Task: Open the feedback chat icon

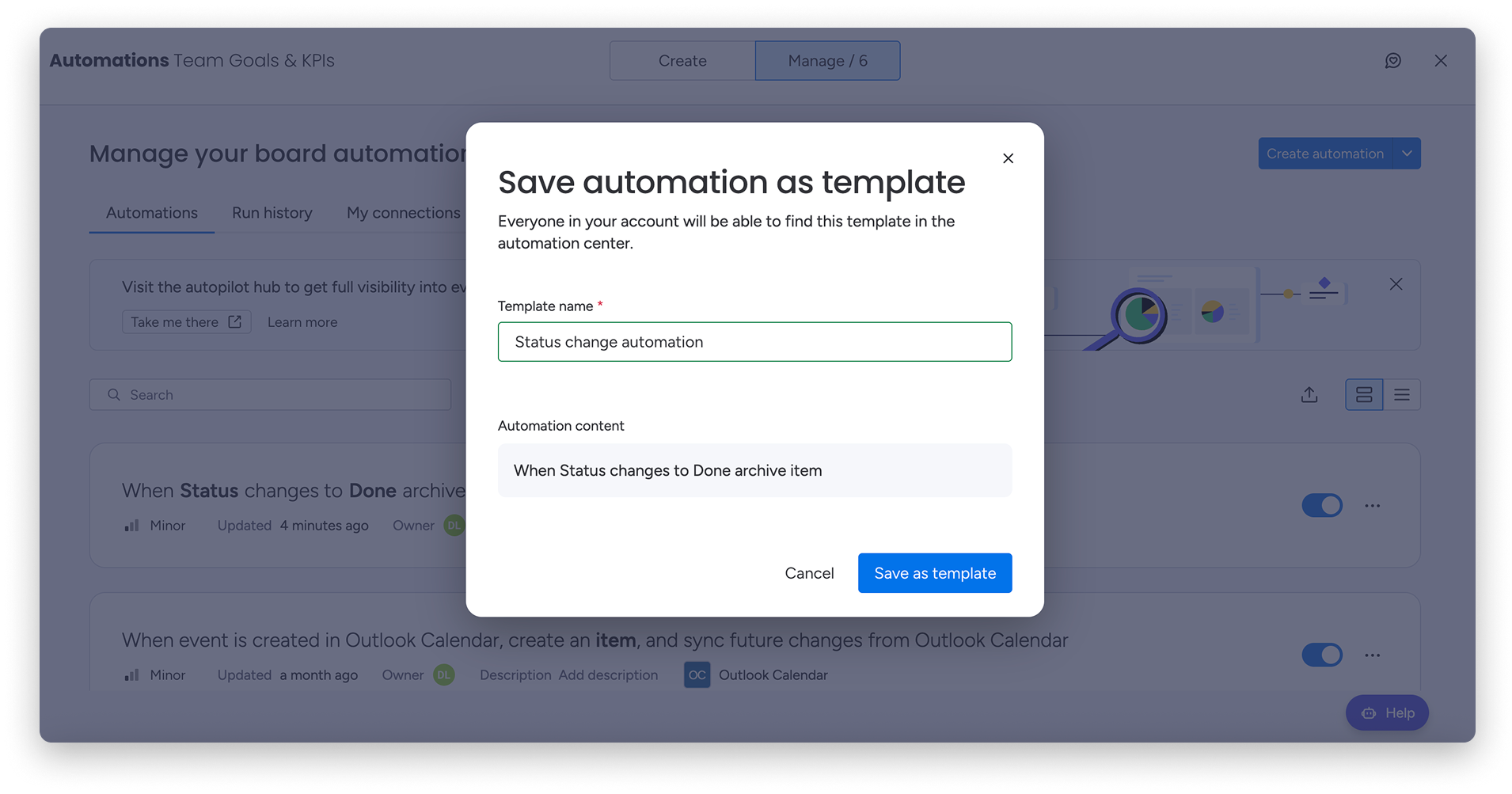Action: coord(1392,61)
